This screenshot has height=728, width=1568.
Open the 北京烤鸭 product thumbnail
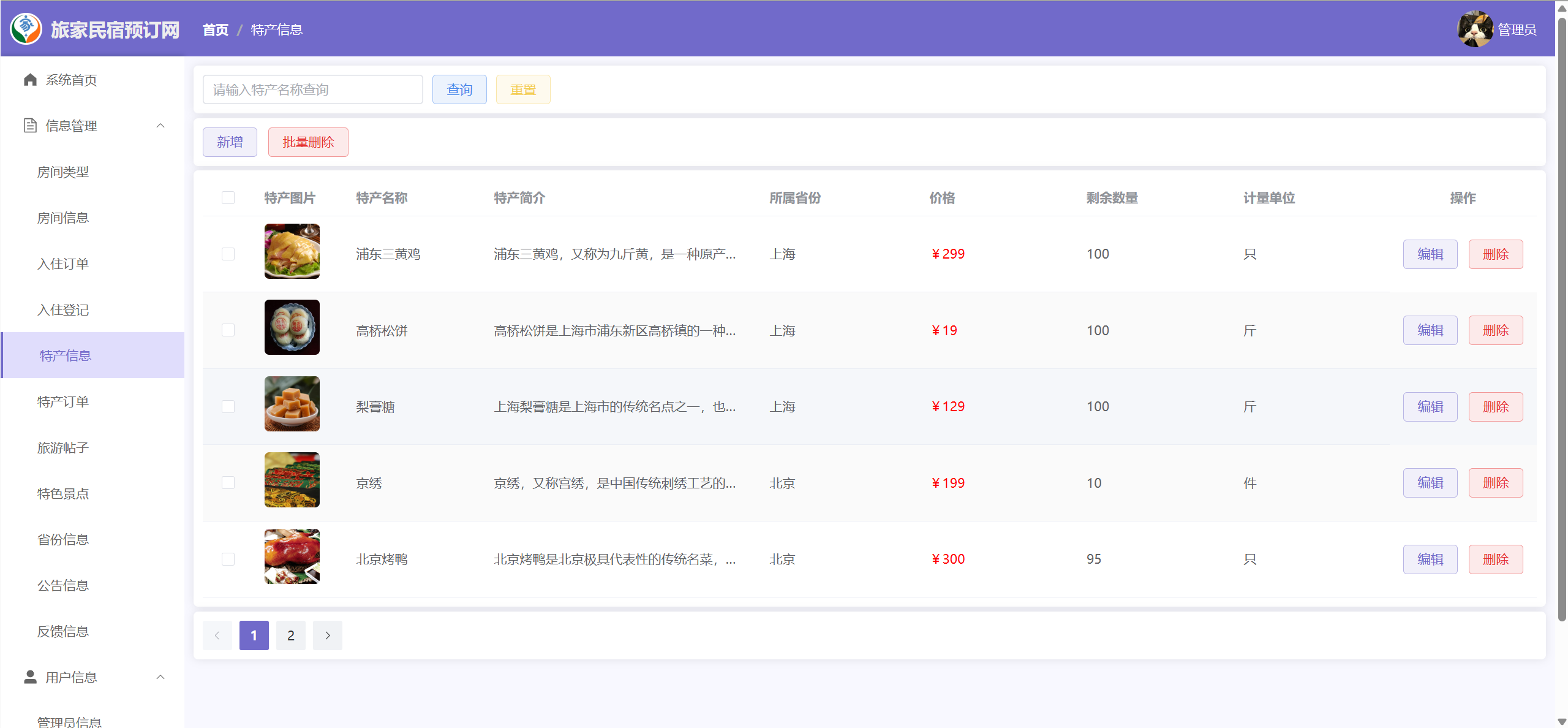[292, 556]
